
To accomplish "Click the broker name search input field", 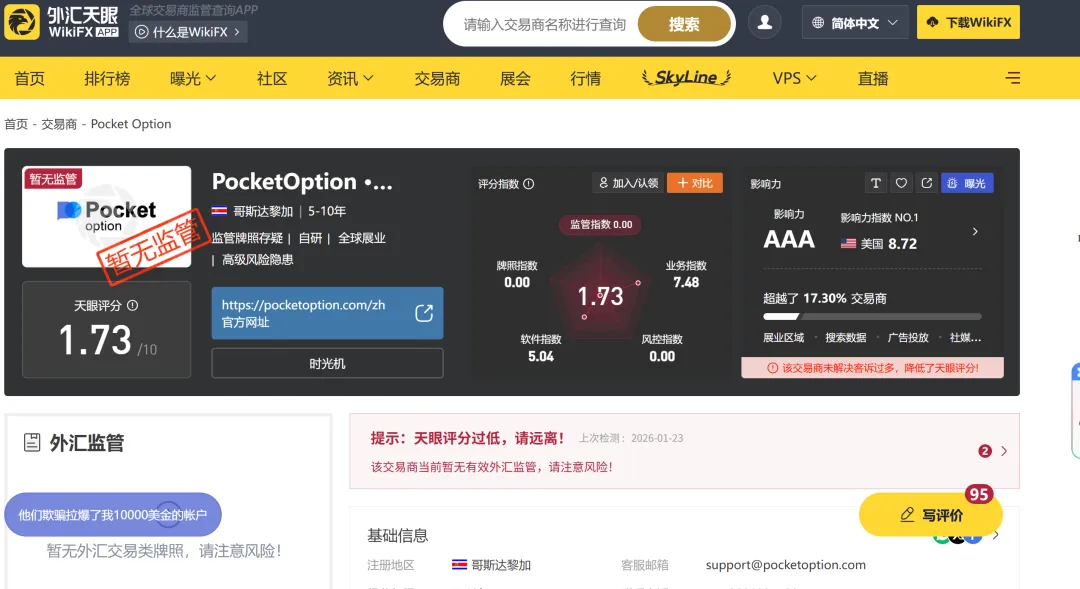I will [x=544, y=25].
